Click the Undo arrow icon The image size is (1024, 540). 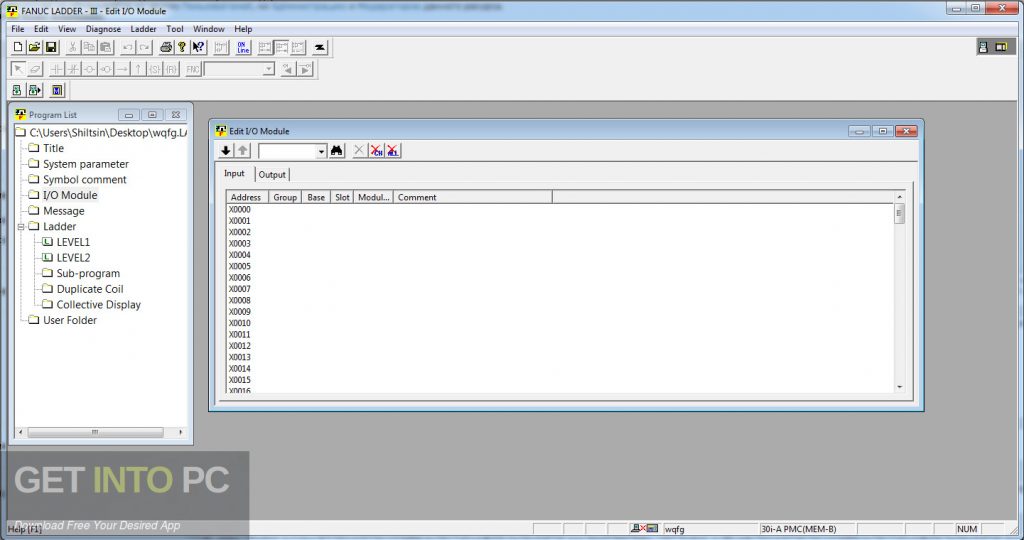click(x=127, y=47)
